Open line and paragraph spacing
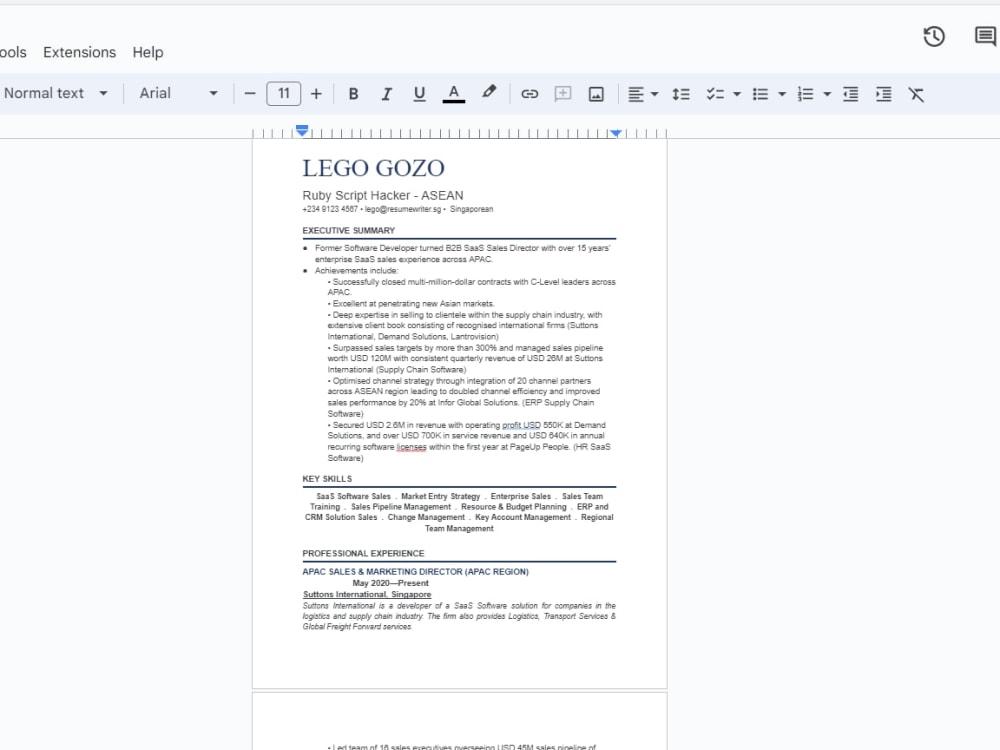The height and width of the screenshot is (750, 1000). (x=680, y=94)
